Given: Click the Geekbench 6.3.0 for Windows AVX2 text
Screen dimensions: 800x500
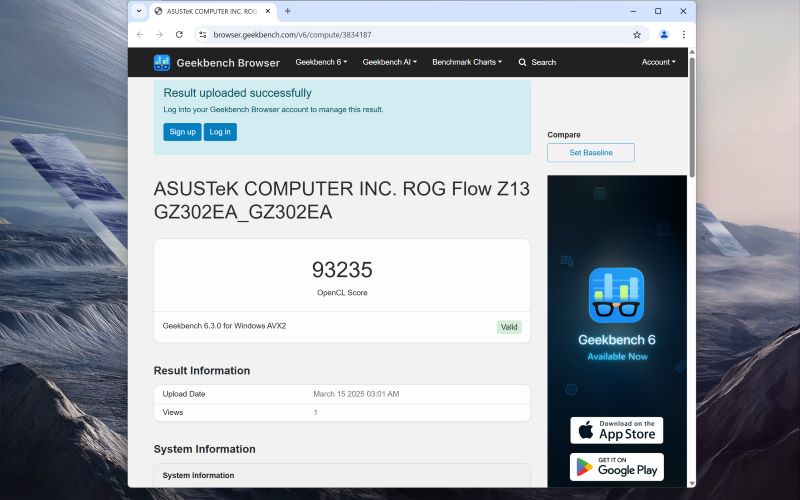Looking at the screenshot, I should tap(224, 326).
